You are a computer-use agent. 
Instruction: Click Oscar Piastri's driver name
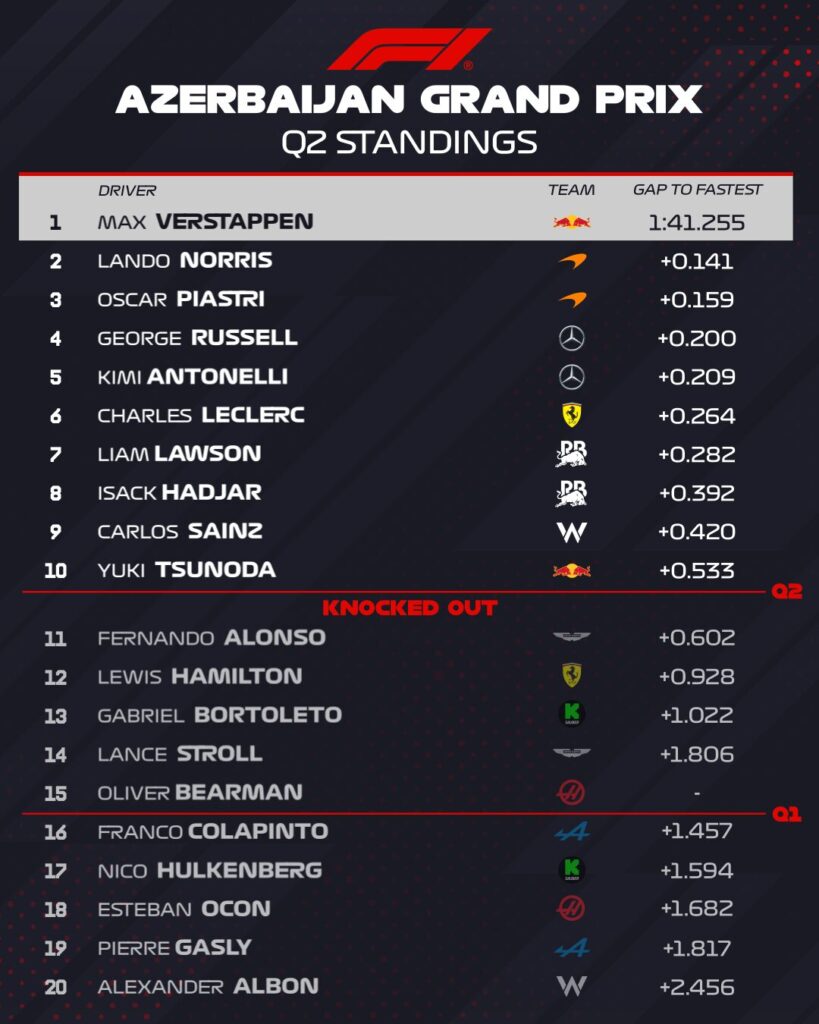pos(181,300)
